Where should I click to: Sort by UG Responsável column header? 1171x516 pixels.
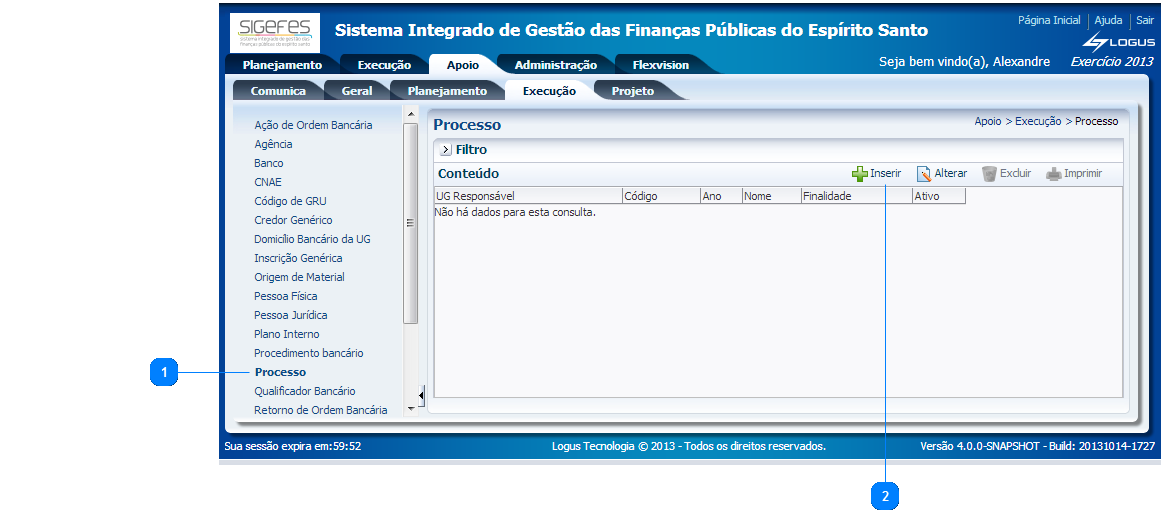point(475,196)
